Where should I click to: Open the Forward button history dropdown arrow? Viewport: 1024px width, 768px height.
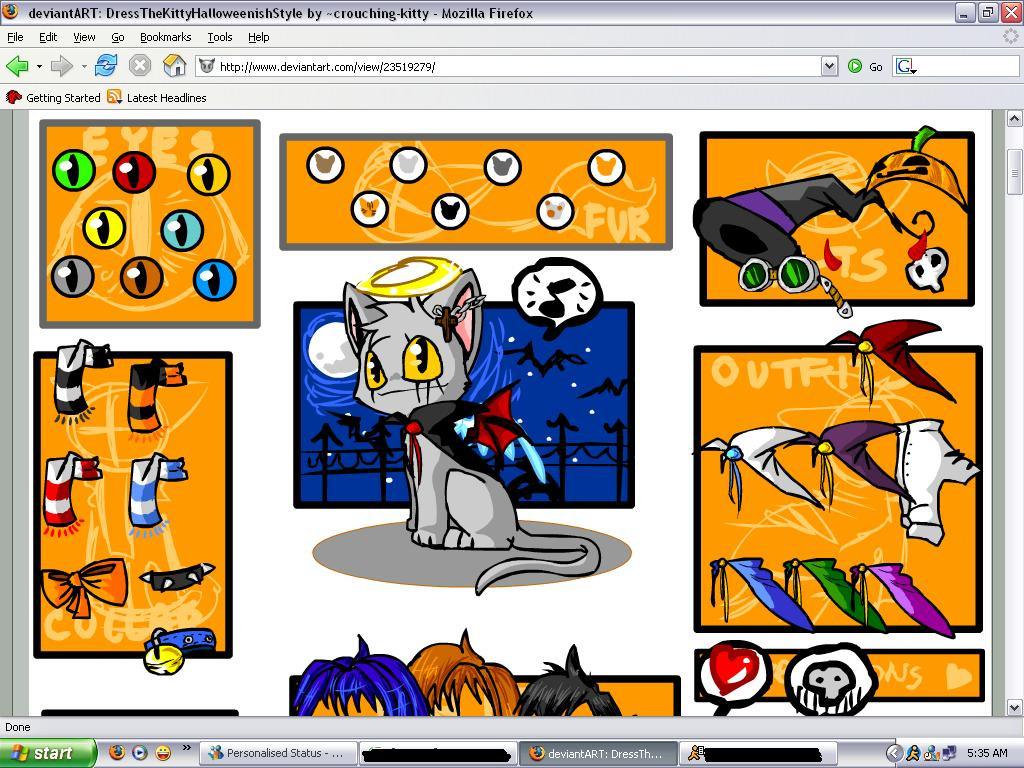84,66
